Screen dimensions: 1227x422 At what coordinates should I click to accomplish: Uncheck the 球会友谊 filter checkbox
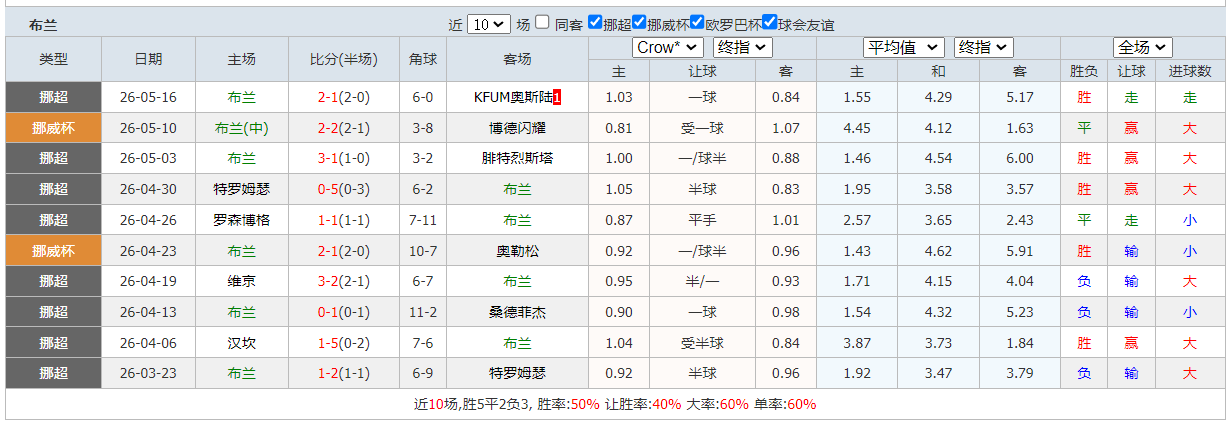769,22
